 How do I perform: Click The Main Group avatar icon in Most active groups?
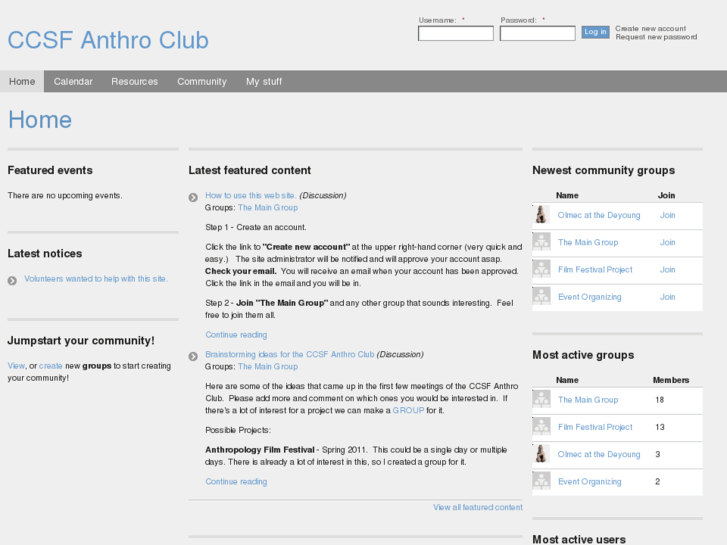tap(541, 399)
